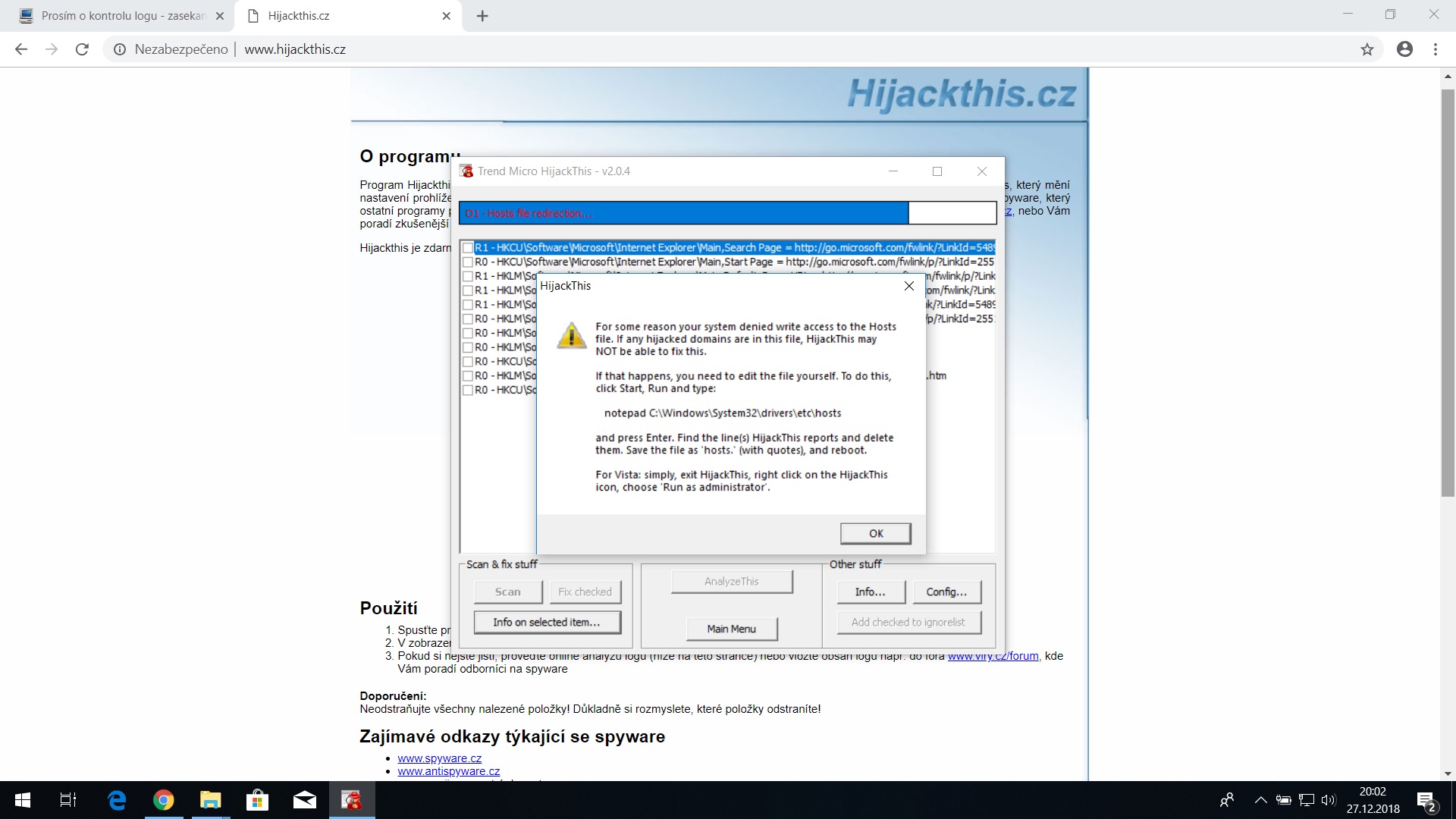Open Microsoft Edge from the taskbar
Image resolution: width=1456 pixels, height=819 pixels.
(117, 800)
